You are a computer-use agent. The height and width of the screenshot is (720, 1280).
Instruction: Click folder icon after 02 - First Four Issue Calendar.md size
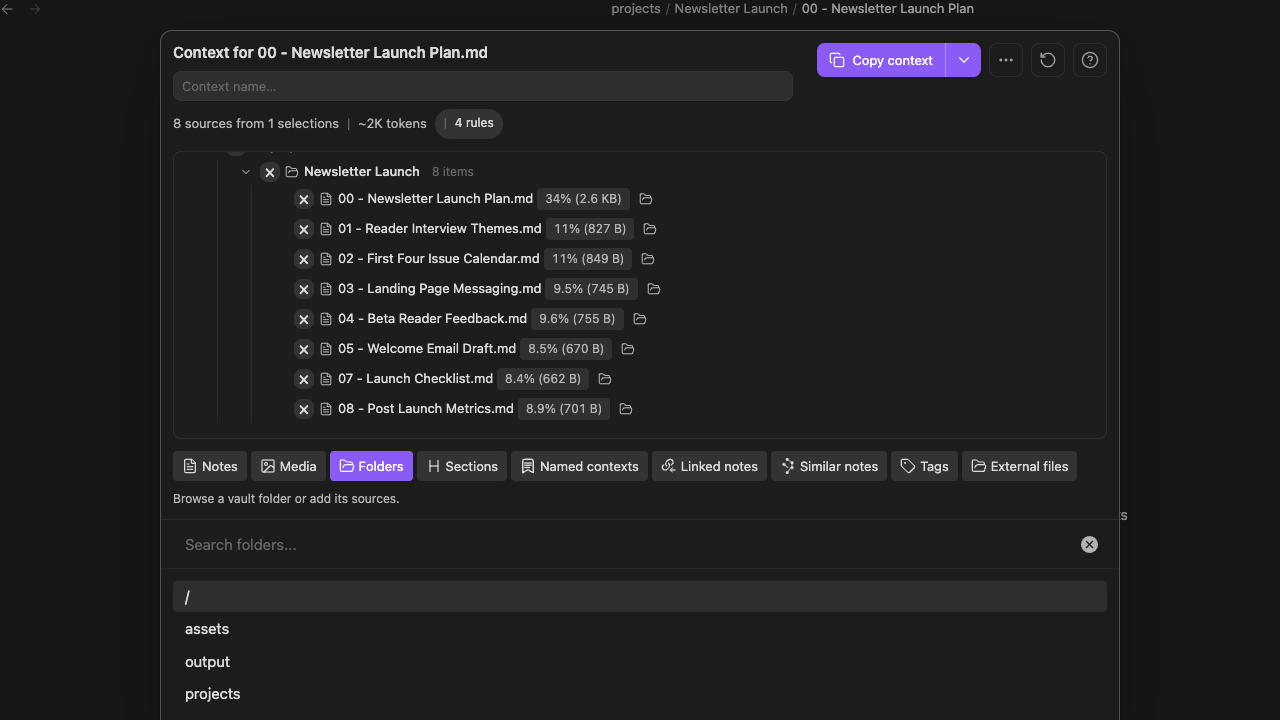coord(648,259)
